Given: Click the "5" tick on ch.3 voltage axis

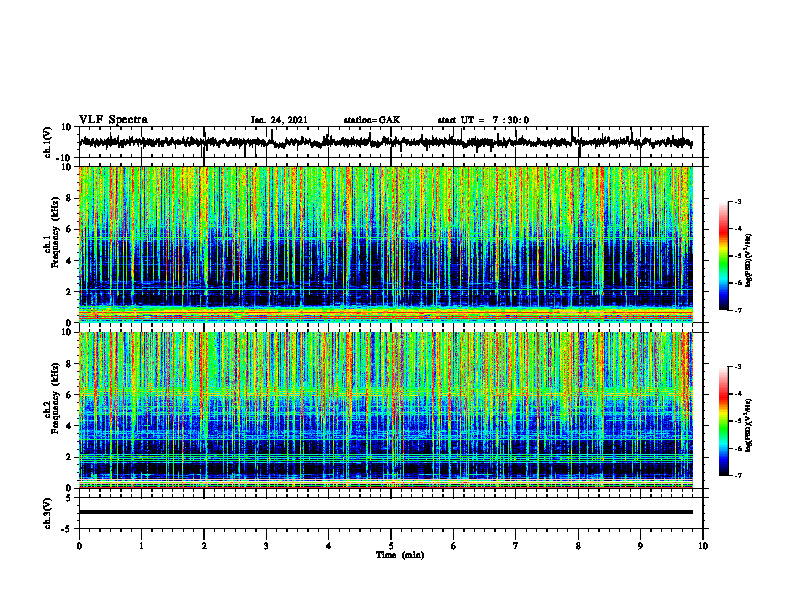Looking at the screenshot, I should coord(70,498).
